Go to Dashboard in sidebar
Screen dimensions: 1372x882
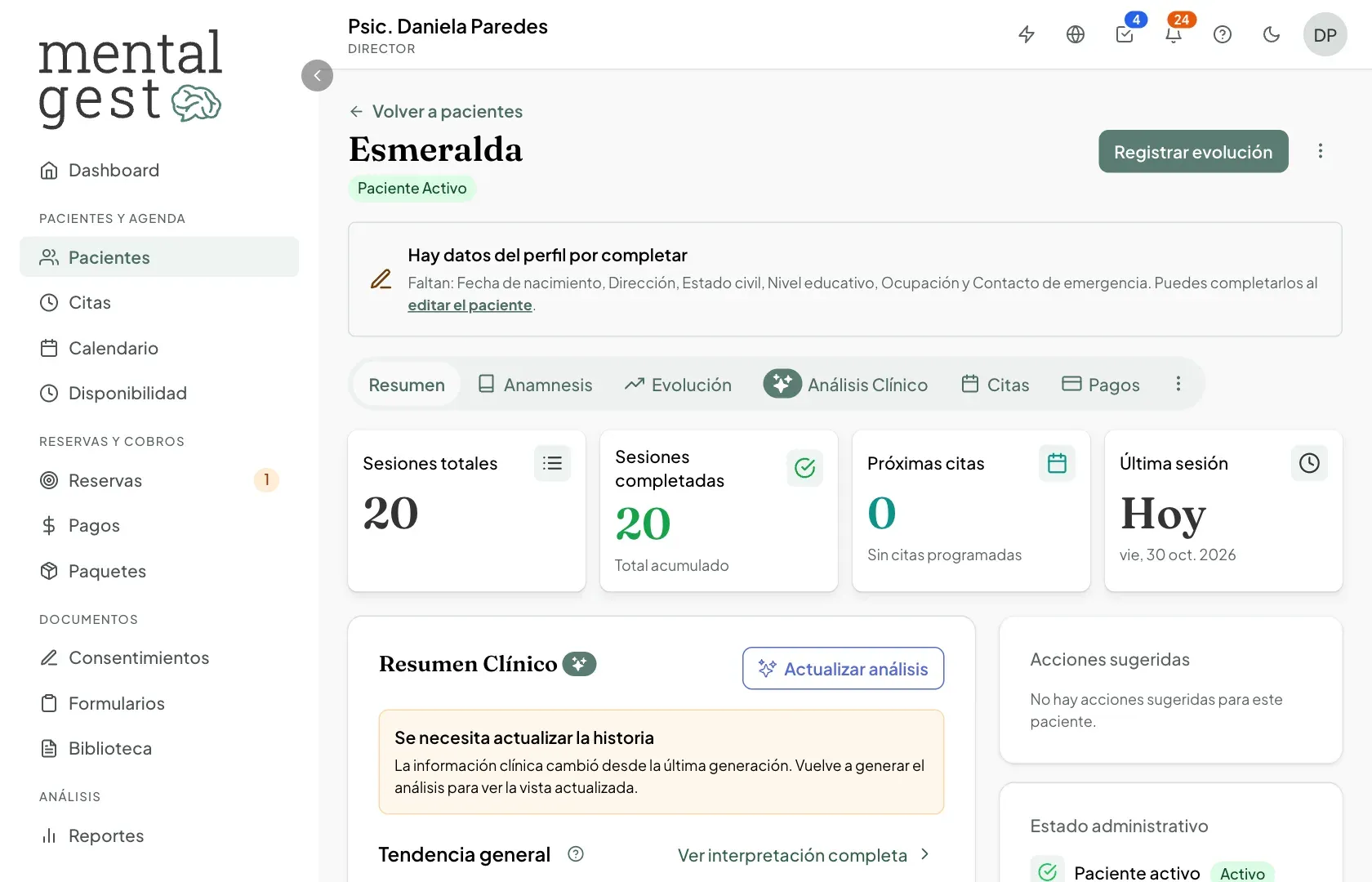[159, 170]
